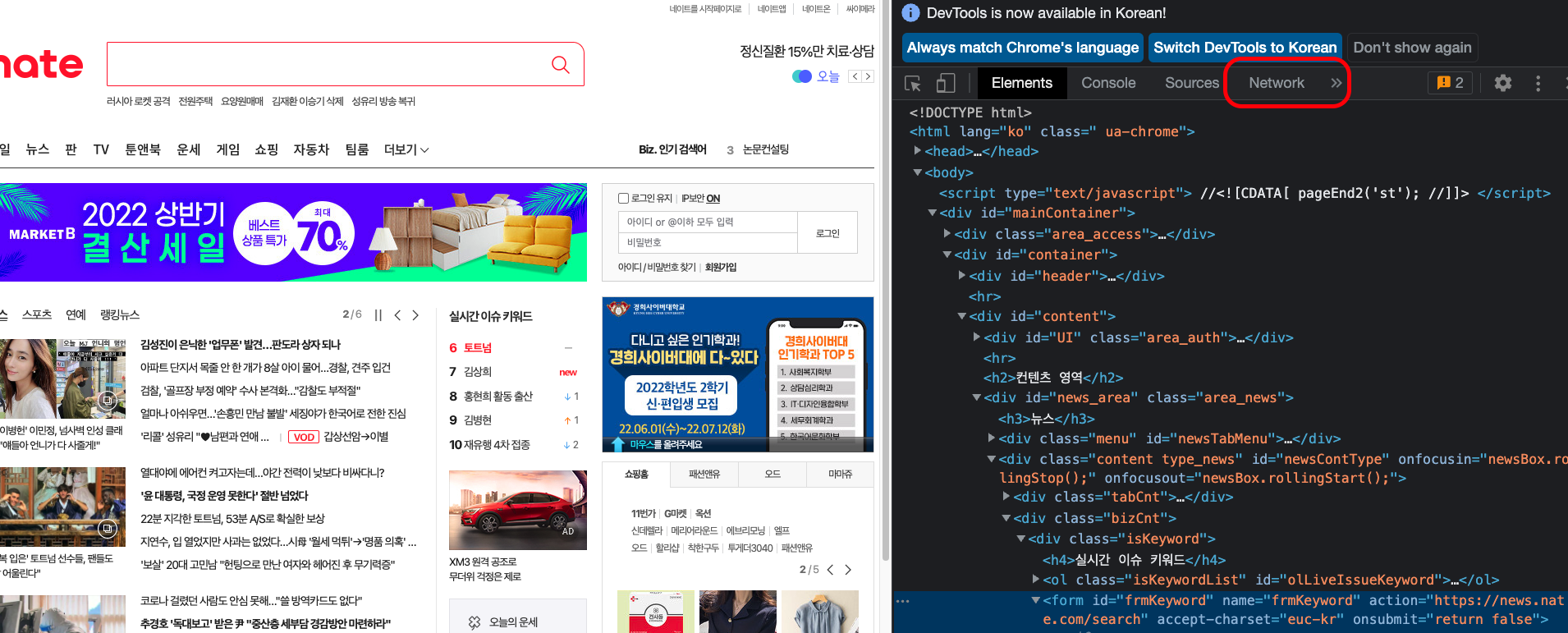This screenshot has height=633, width=1568.
Task: Click the 비밀번호 password field
Action: [708, 243]
